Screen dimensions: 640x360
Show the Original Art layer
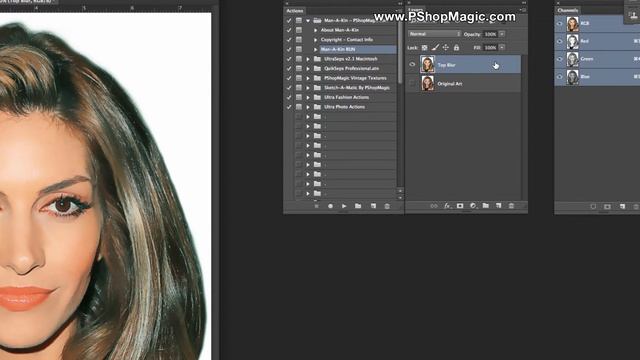pos(412,84)
